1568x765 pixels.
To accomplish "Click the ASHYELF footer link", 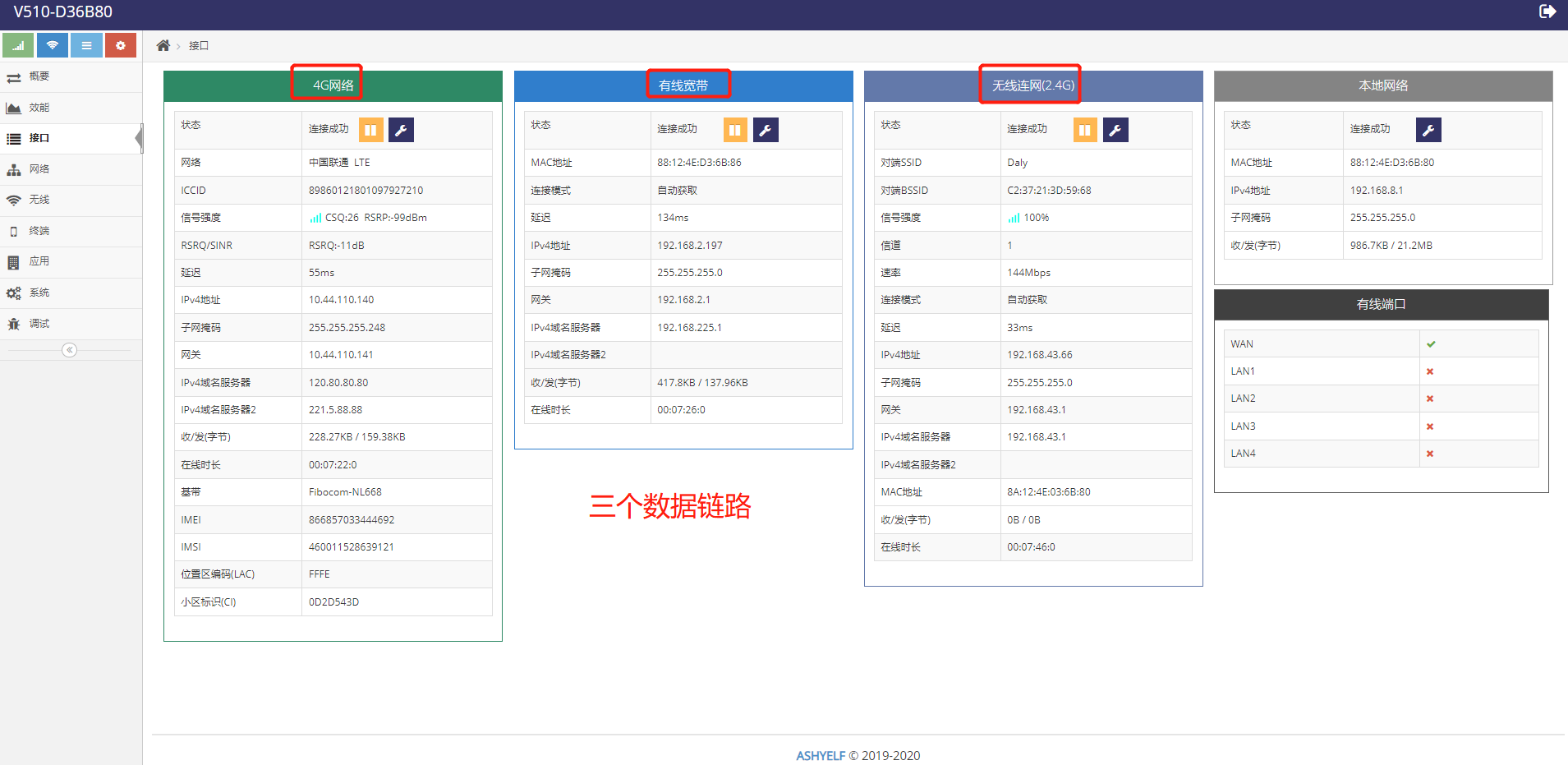I will point(820,755).
